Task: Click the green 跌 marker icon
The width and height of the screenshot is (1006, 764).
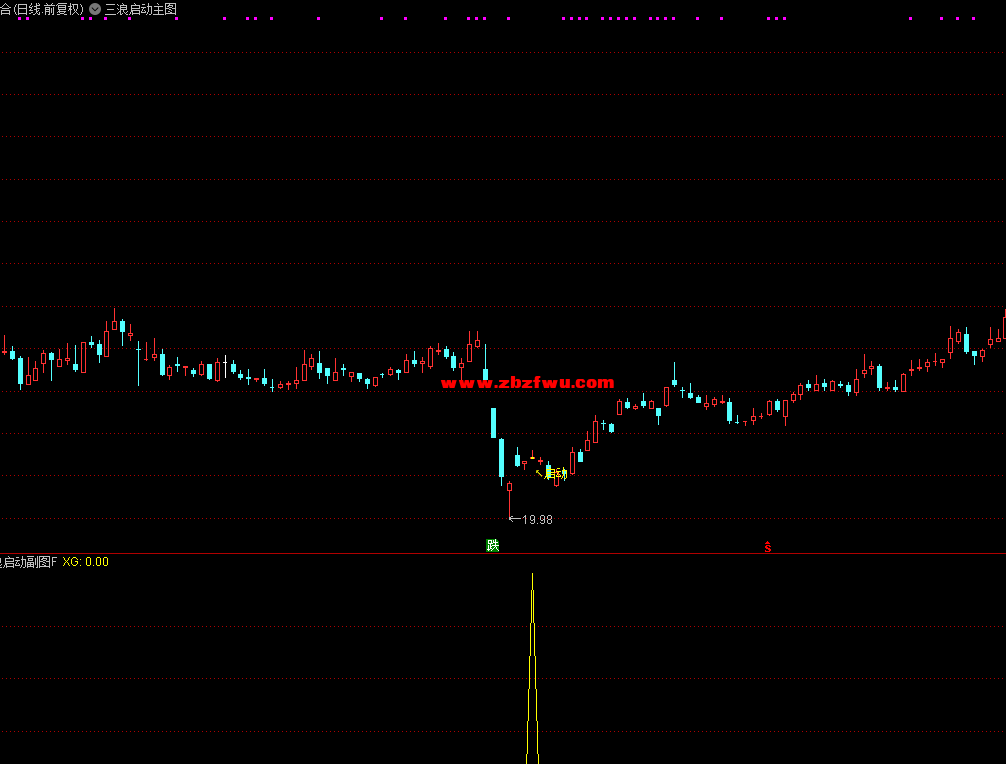Action: point(492,545)
